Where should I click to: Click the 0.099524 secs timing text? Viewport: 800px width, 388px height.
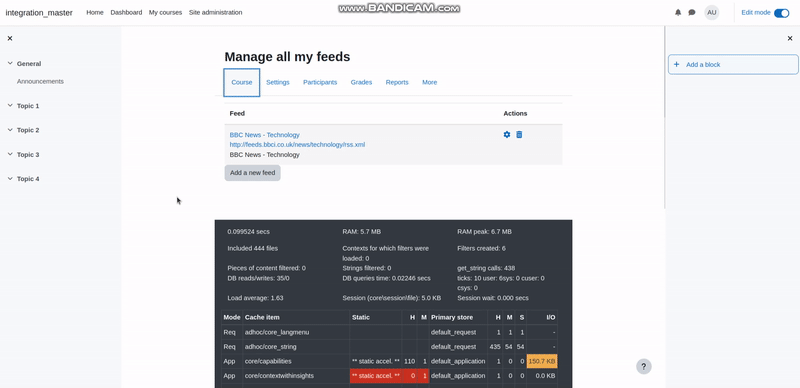[248, 232]
